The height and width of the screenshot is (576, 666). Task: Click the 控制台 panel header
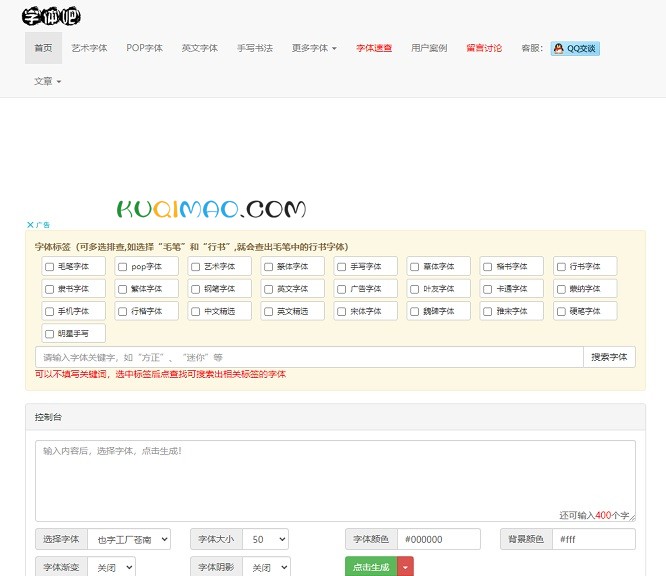(335, 417)
